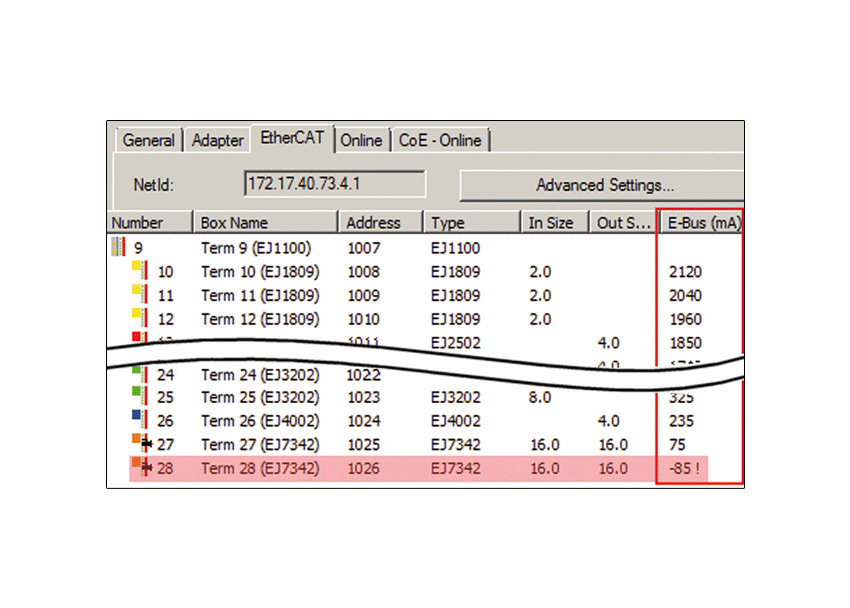Click type cell EJ1100

[455, 248]
